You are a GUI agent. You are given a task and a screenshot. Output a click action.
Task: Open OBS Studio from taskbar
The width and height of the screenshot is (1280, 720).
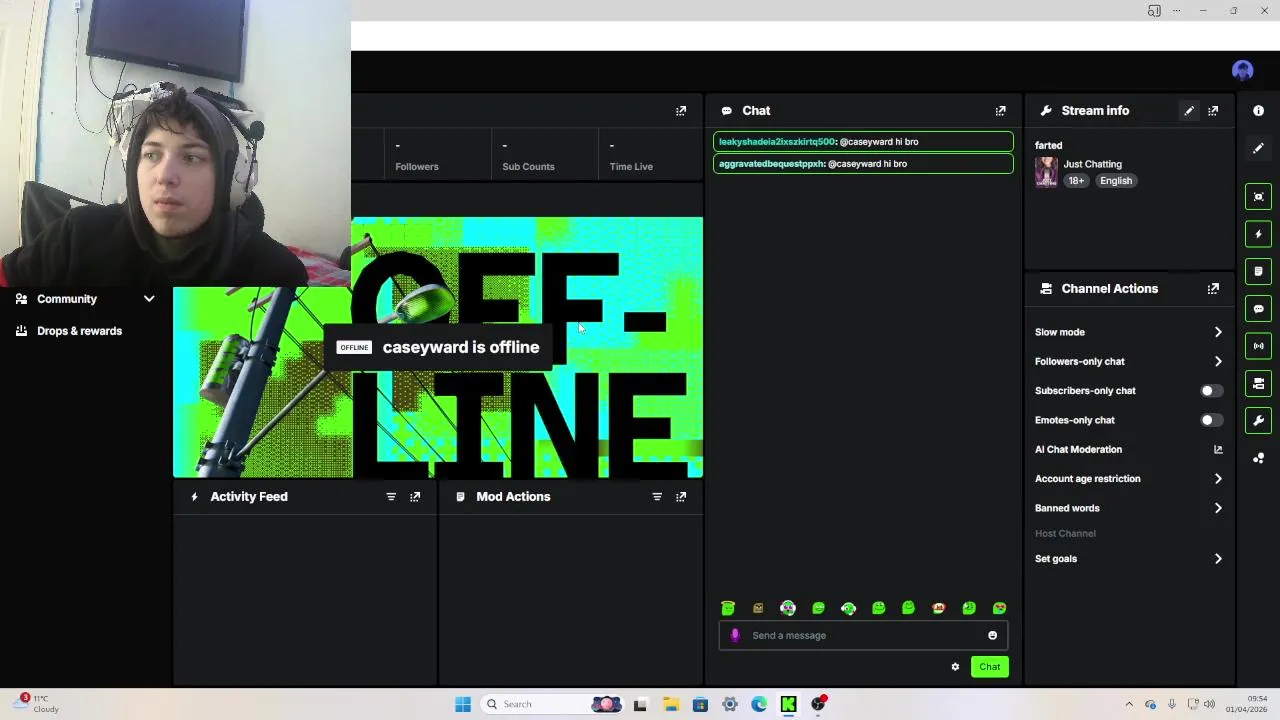coord(818,705)
